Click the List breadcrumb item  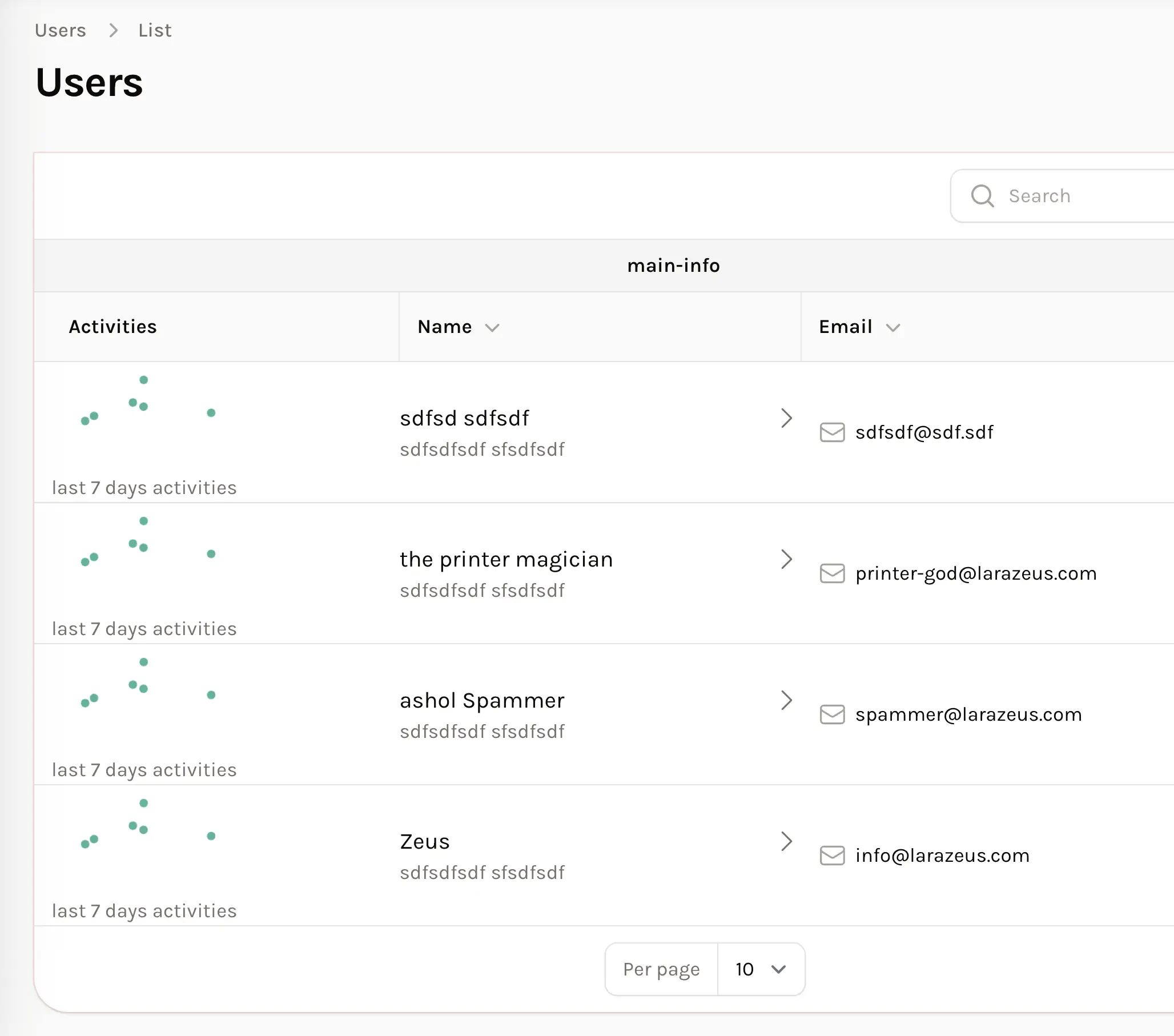point(155,30)
